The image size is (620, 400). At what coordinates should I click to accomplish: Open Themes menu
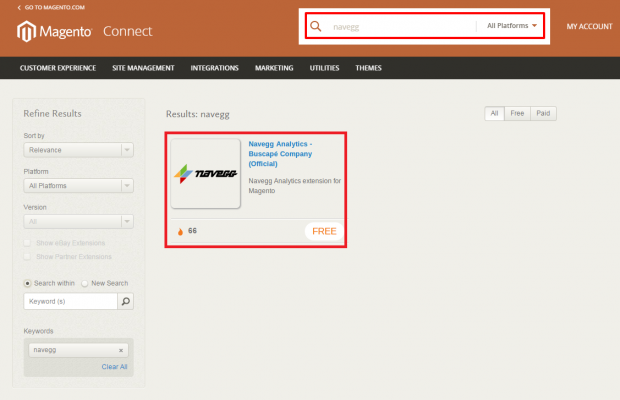[368, 68]
